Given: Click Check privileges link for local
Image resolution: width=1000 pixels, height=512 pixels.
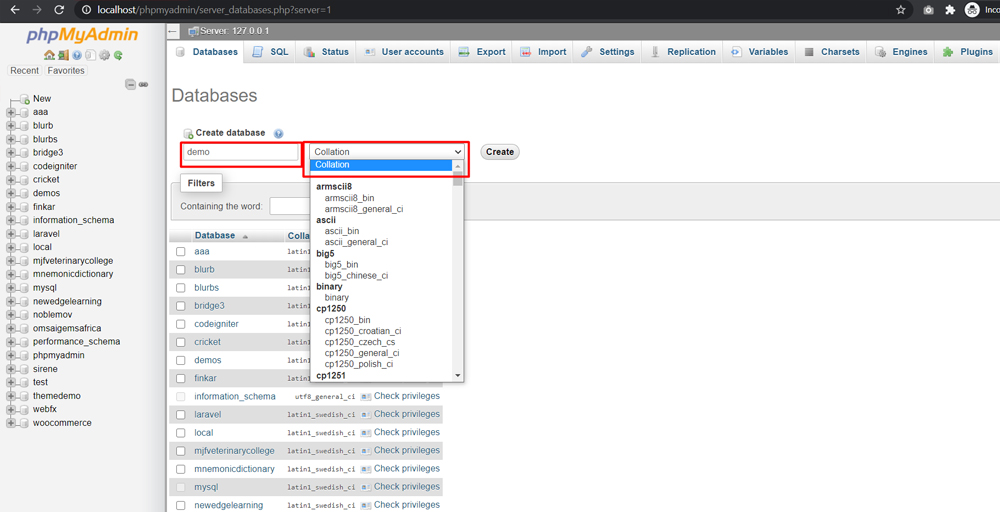Looking at the screenshot, I should point(406,432).
